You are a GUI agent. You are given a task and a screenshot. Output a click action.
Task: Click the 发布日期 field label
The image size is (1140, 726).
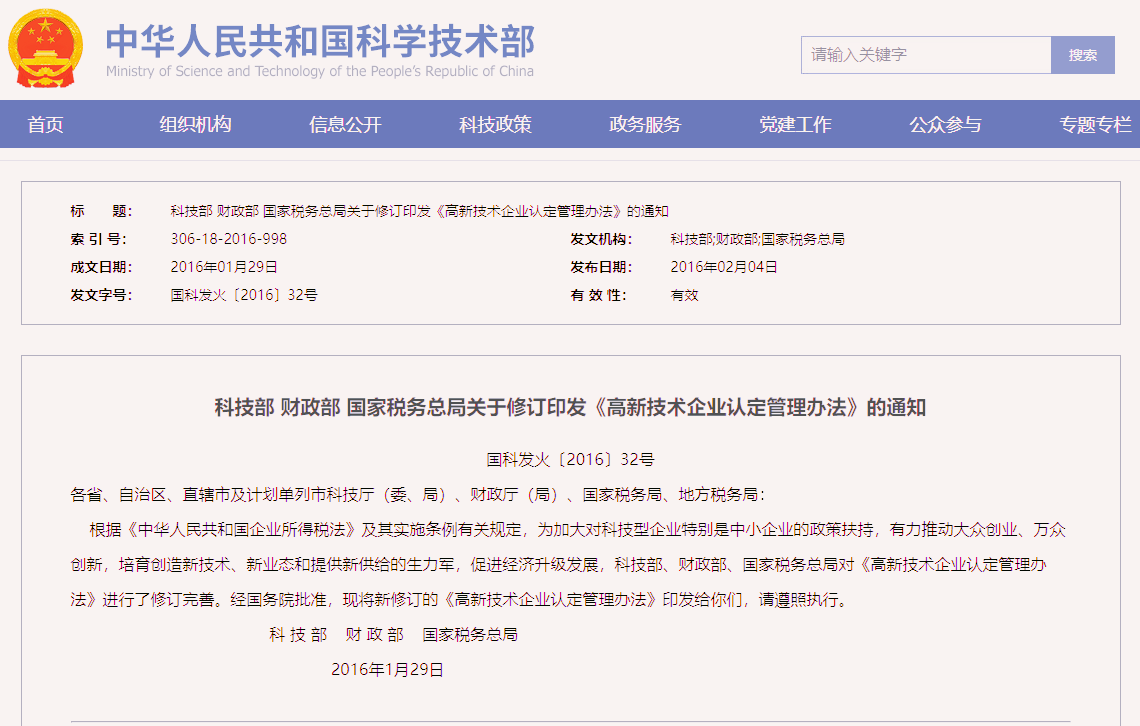(601, 267)
